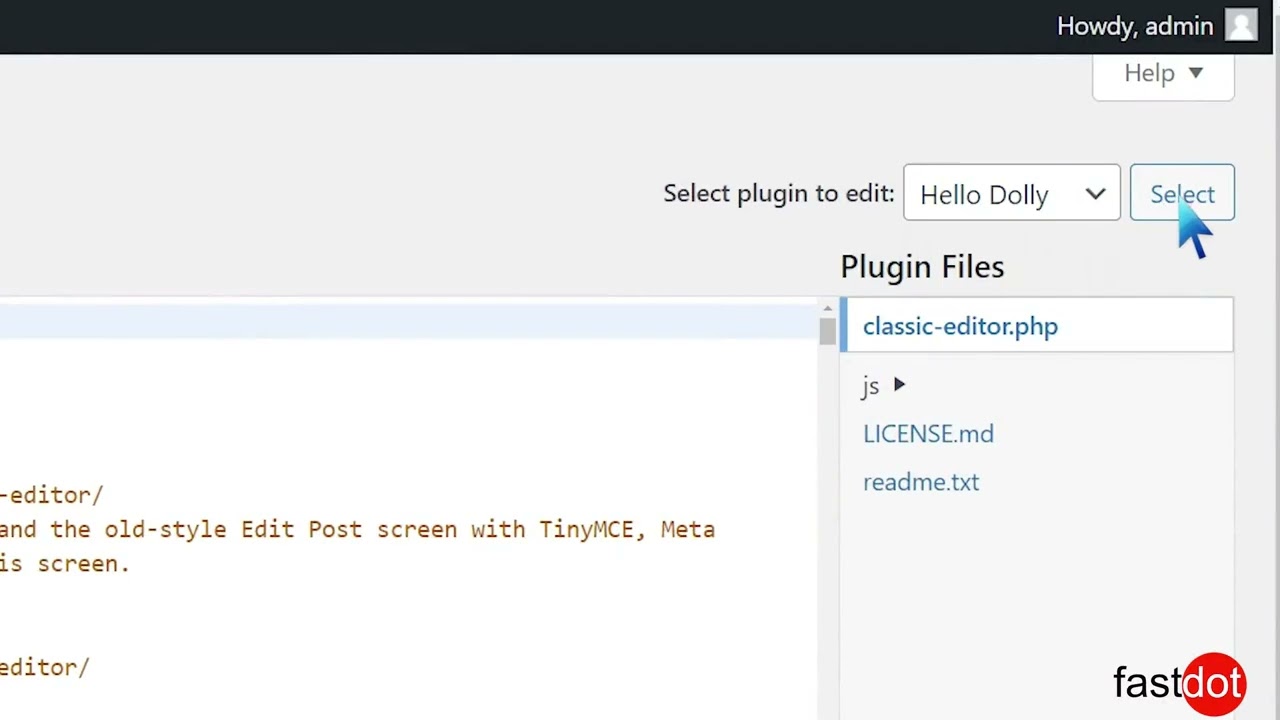1280x720 pixels.
Task: Expand the js folder arrow
Action: point(899,385)
